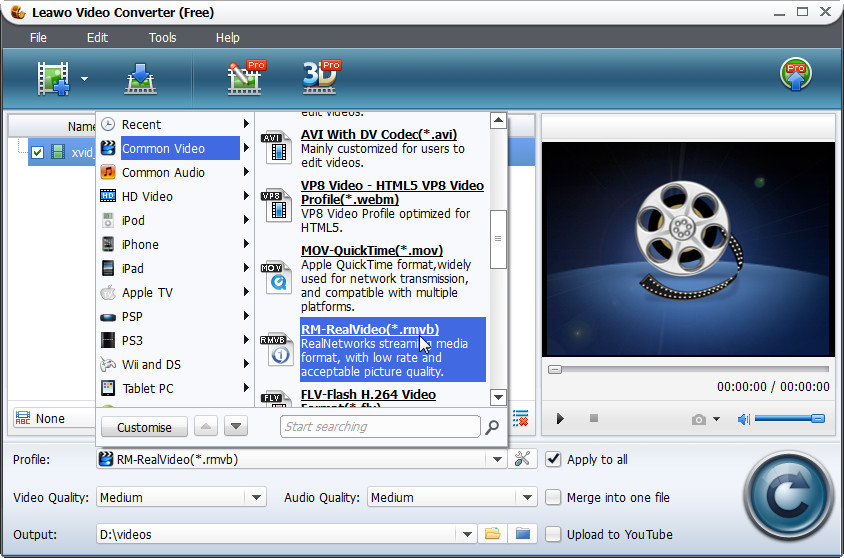The image size is (844, 558).
Task: Select the Common Video category
Action: point(175,148)
